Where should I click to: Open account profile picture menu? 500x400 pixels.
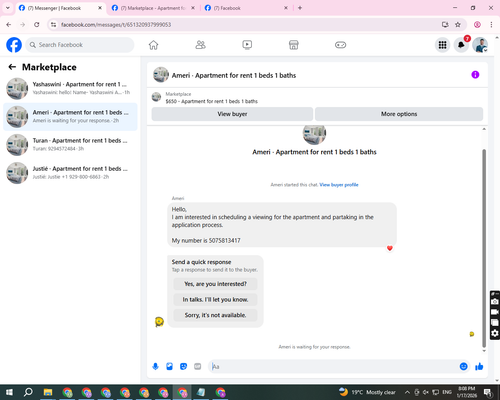[x=480, y=45]
